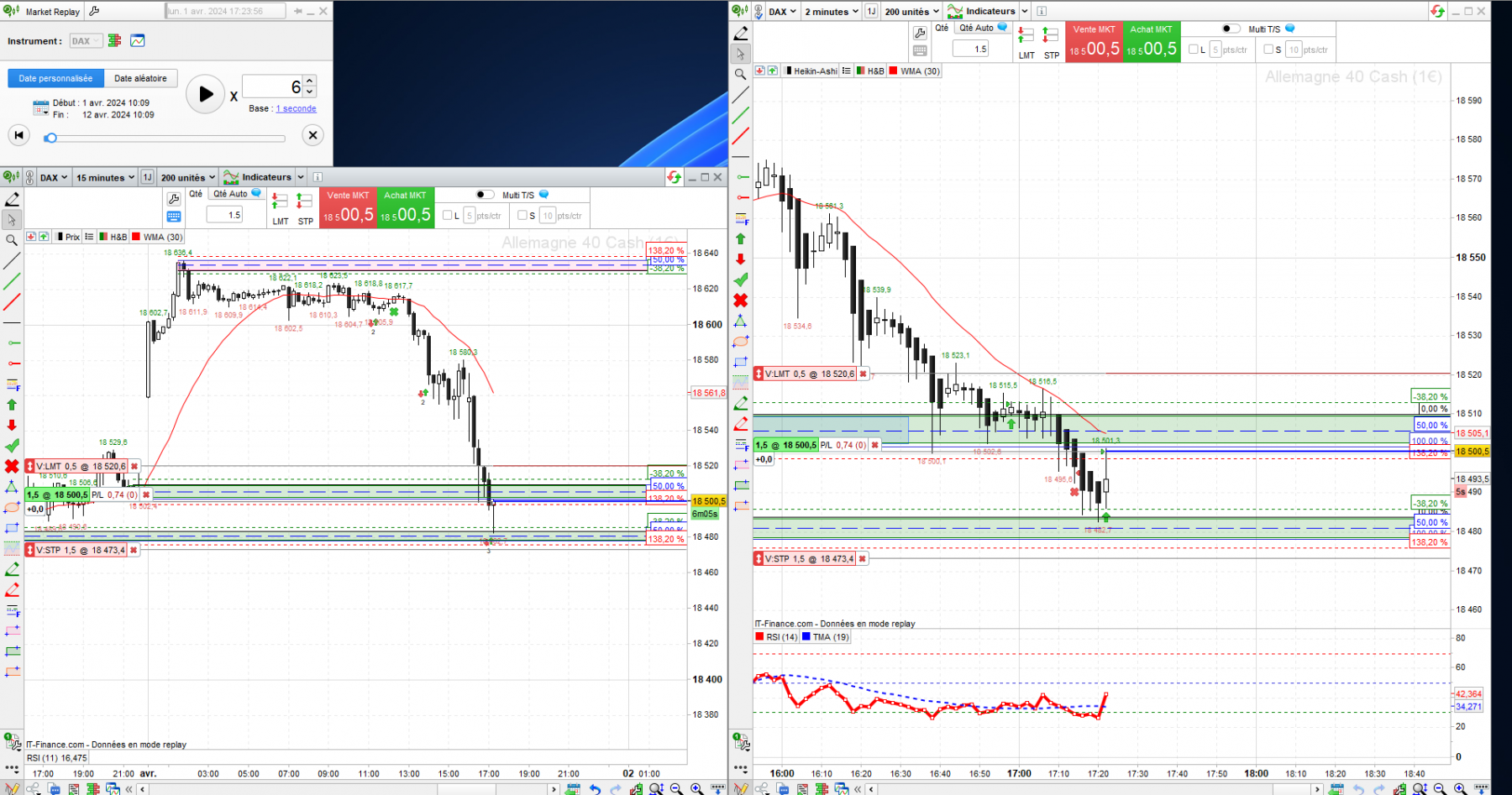Open DAX dropdown in 2-minute chart
The height and width of the screenshot is (795, 1512).
pyautogui.click(x=782, y=11)
